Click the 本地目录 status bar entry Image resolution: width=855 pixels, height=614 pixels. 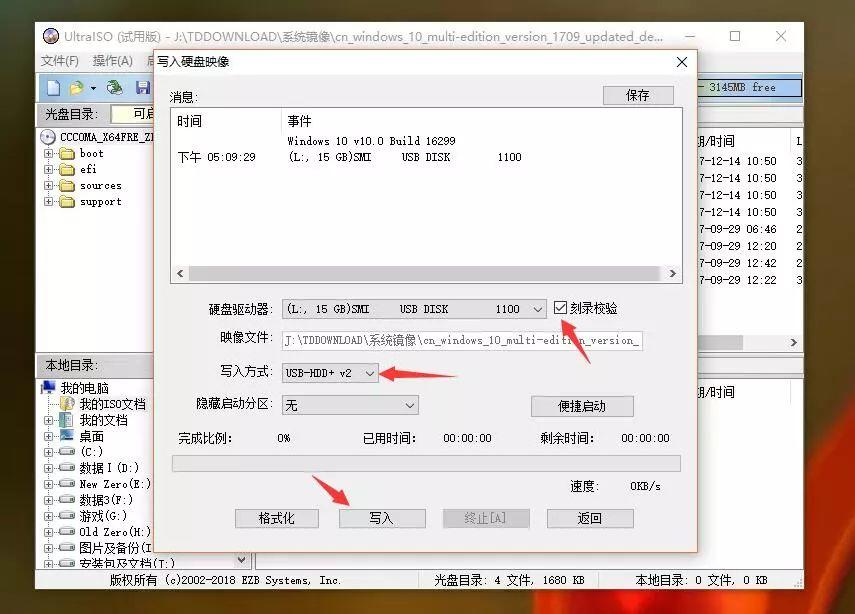(701, 580)
